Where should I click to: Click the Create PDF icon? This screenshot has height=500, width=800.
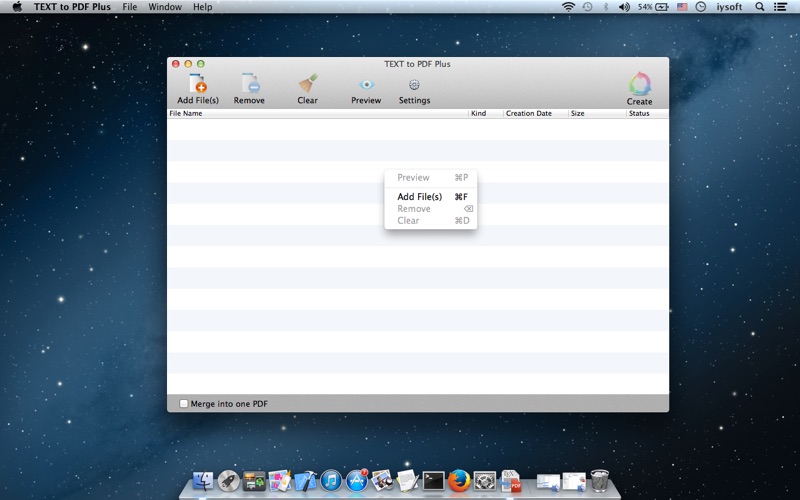(639, 84)
